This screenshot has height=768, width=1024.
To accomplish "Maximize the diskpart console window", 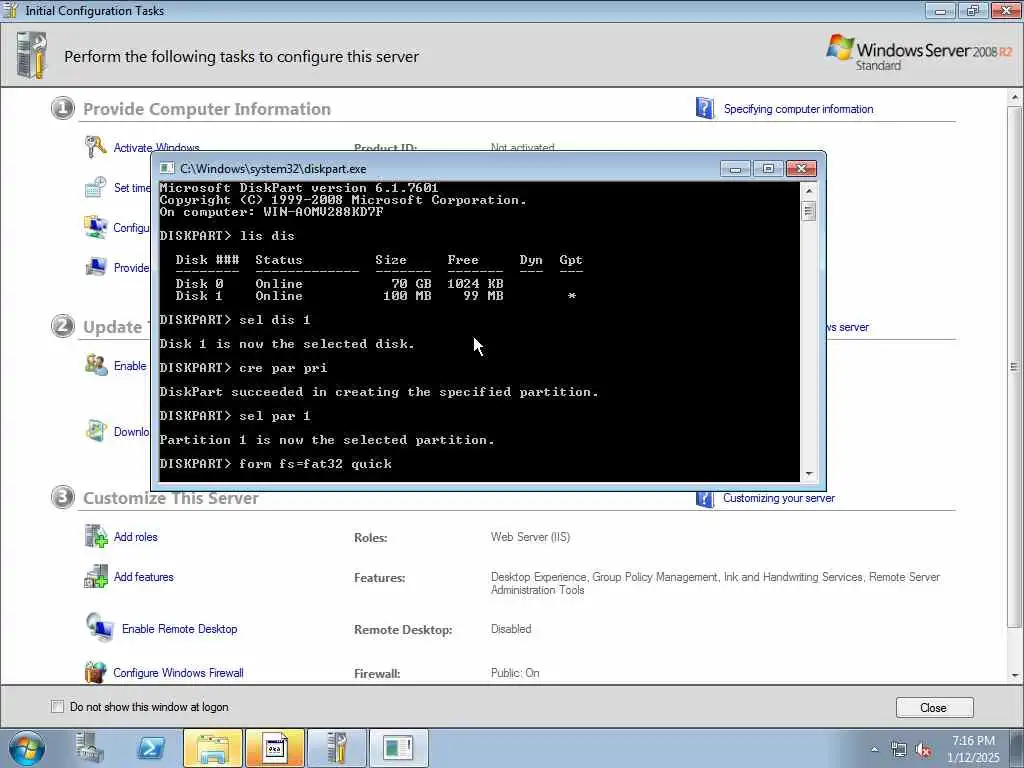I will click(768, 169).
